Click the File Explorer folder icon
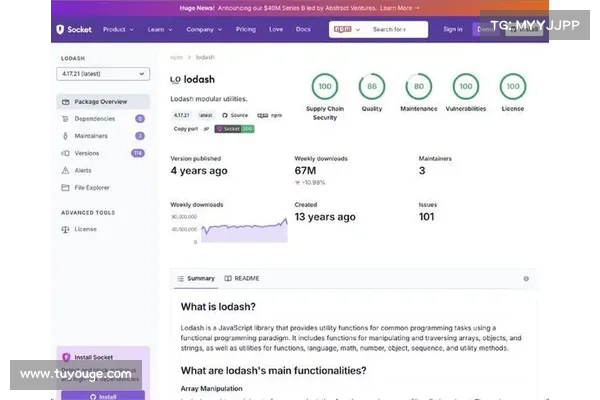The width and height of the screenshot is (600, 400). coord(65,188)
